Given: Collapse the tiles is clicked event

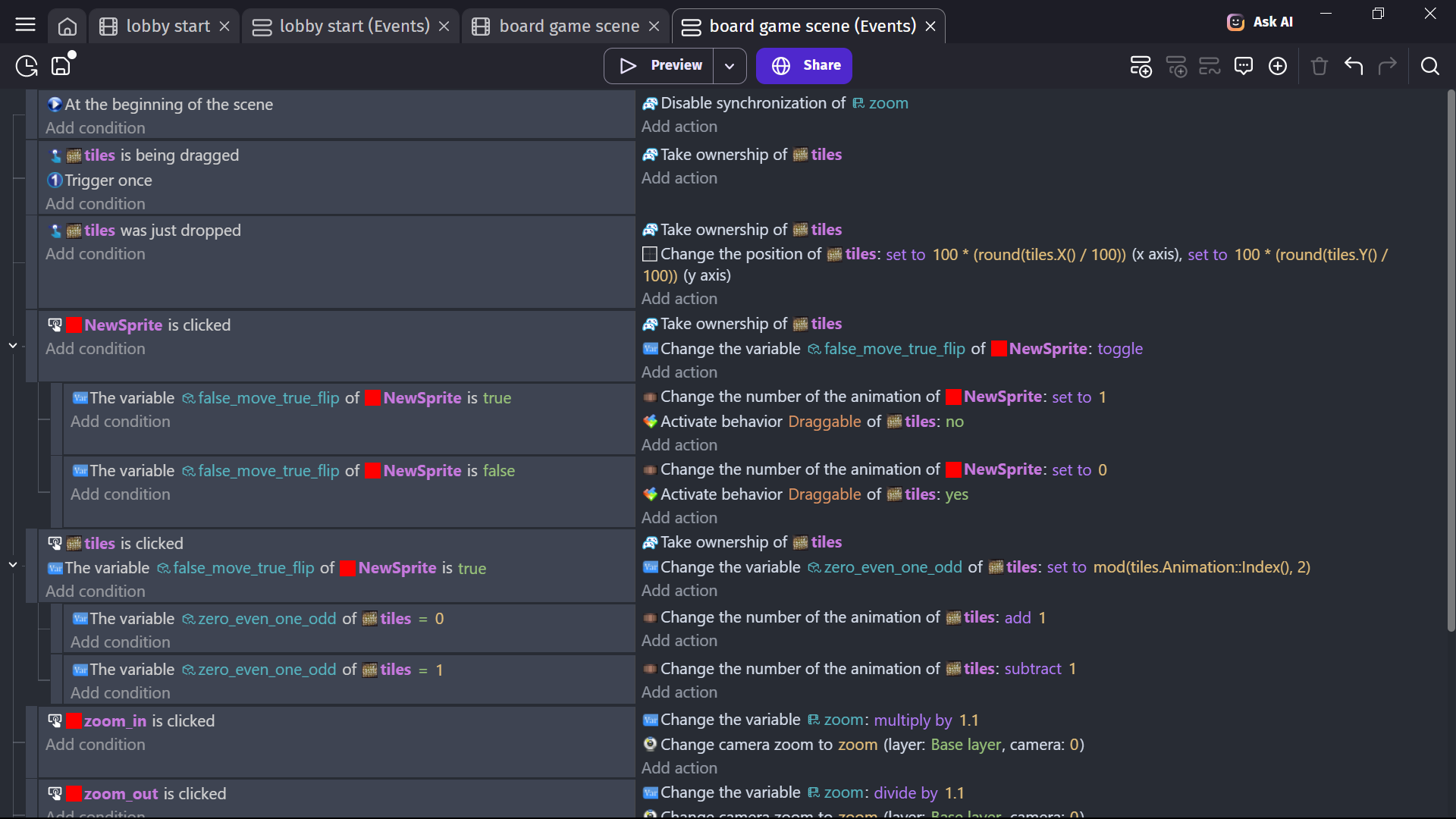Looking at the screenshot, I should point(13,565).
